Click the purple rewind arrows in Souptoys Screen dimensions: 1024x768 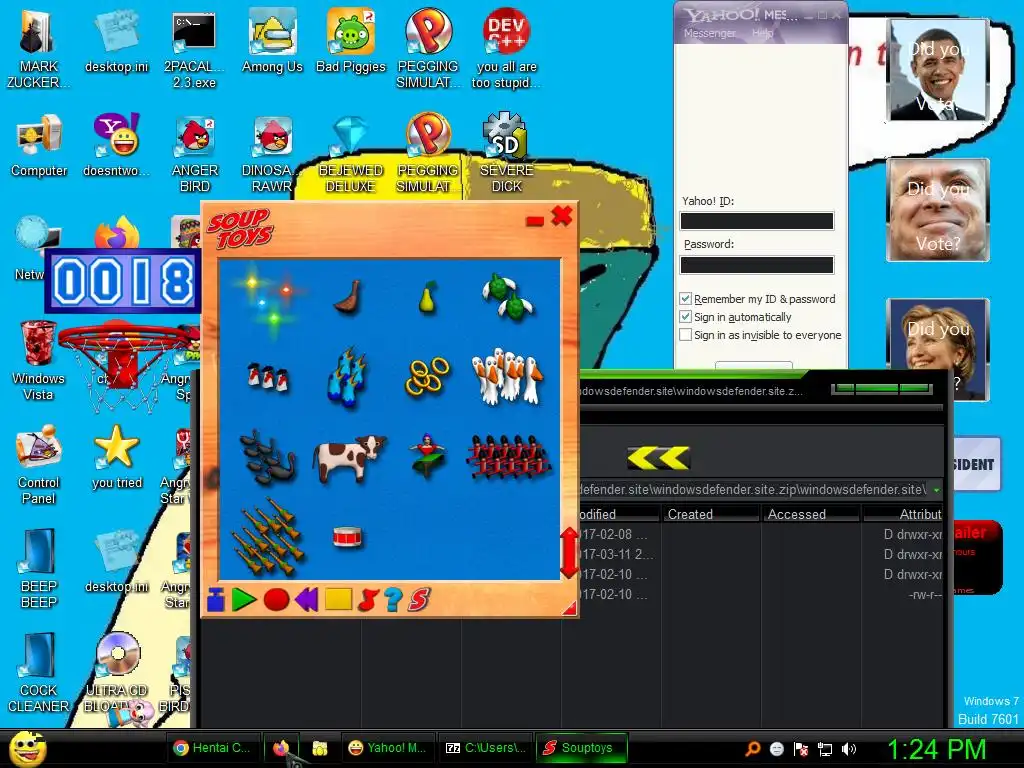pyautogui.click(x=306, y=600)
